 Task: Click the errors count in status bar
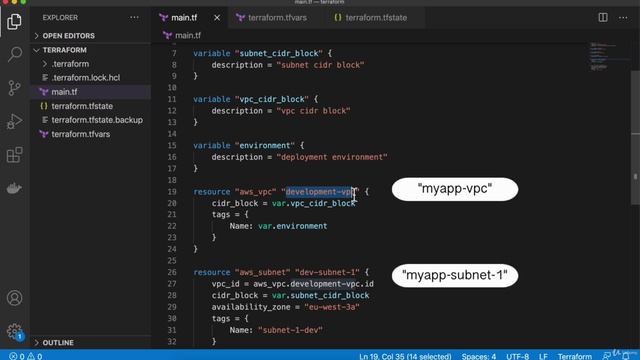pyautogui.click(x=17, y=356)
